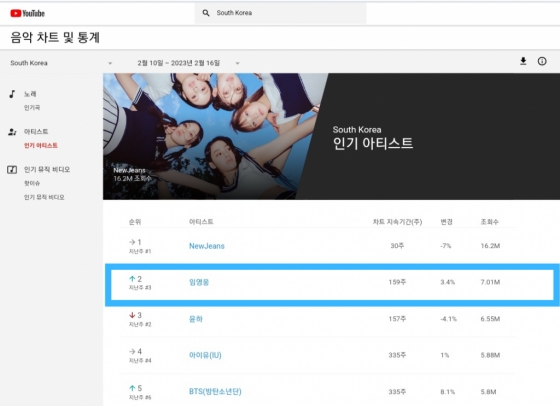The height and width of the screenshot is (406, 560).
Task: Open 핫이슈 under music videos
Action: (32, 183)
